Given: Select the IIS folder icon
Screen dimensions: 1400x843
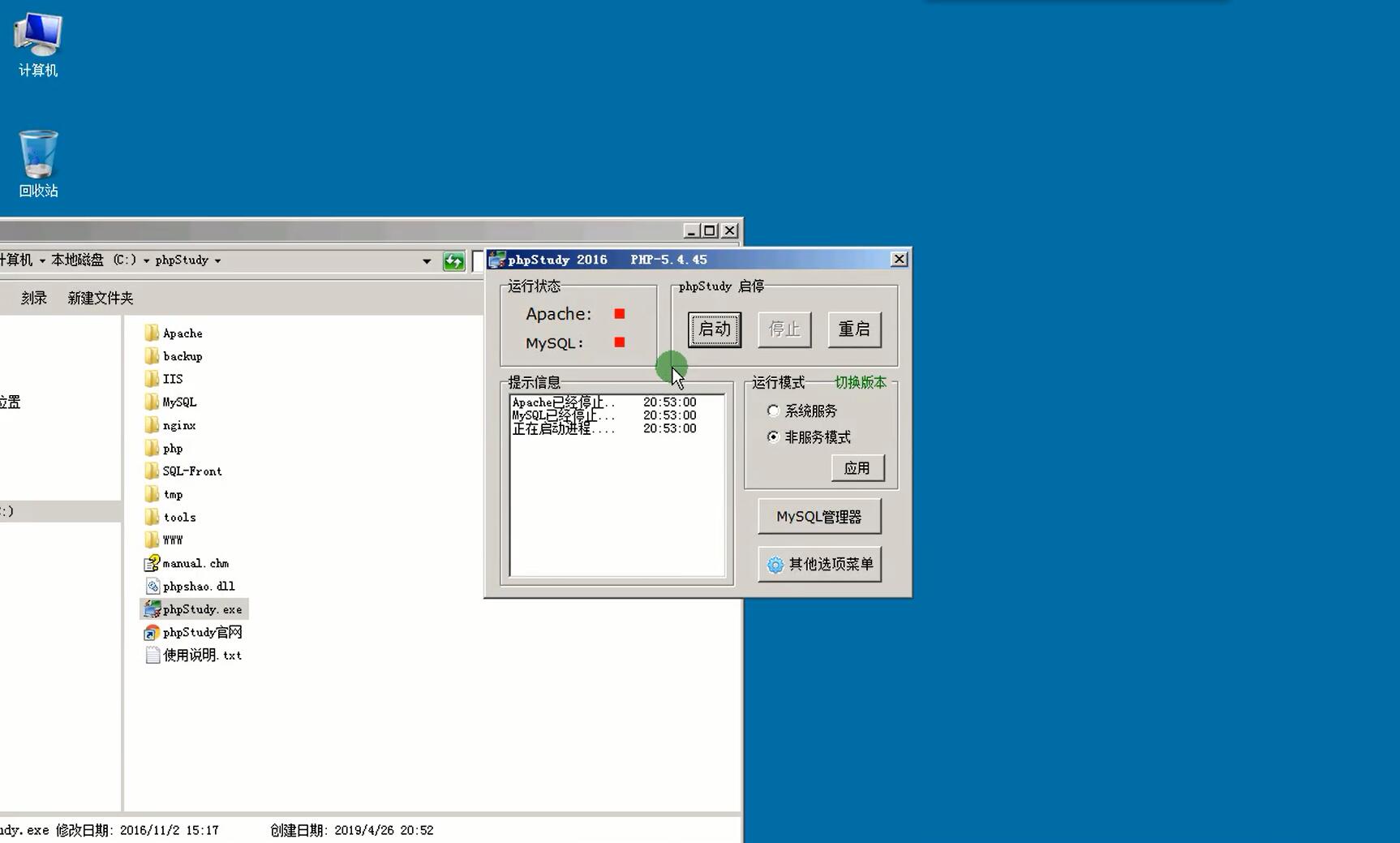Looking at the screenshot, I should pos(152,378).
